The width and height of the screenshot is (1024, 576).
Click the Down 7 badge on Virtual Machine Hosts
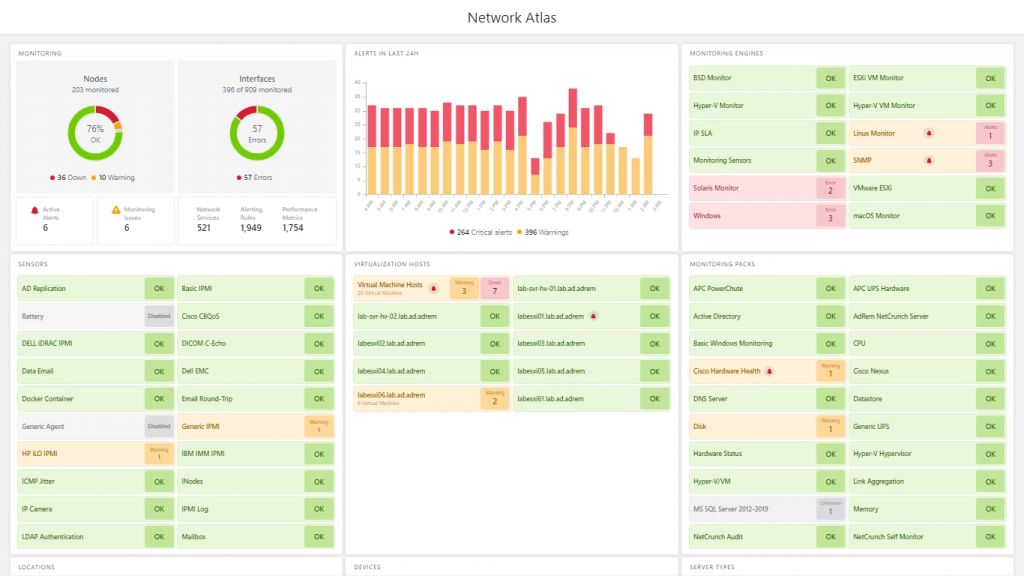coord(494,288)
